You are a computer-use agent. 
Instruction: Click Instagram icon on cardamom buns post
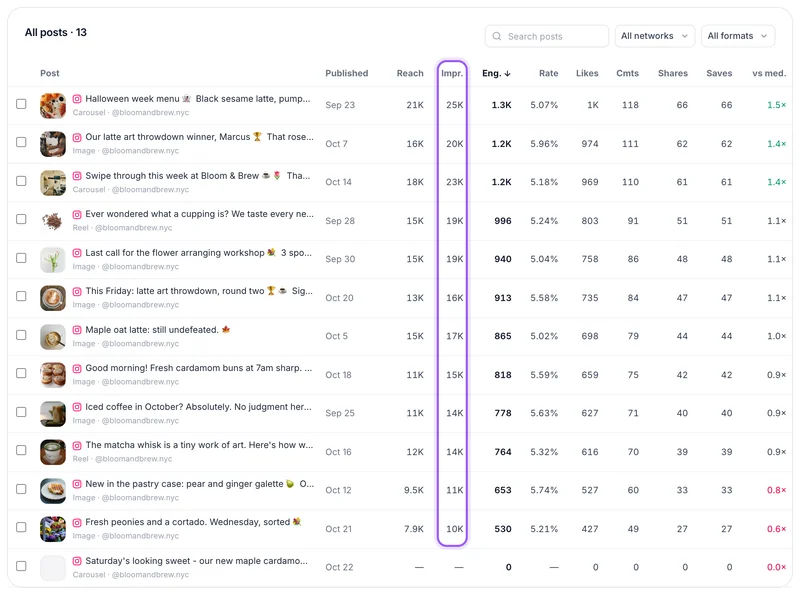(77, 368)
